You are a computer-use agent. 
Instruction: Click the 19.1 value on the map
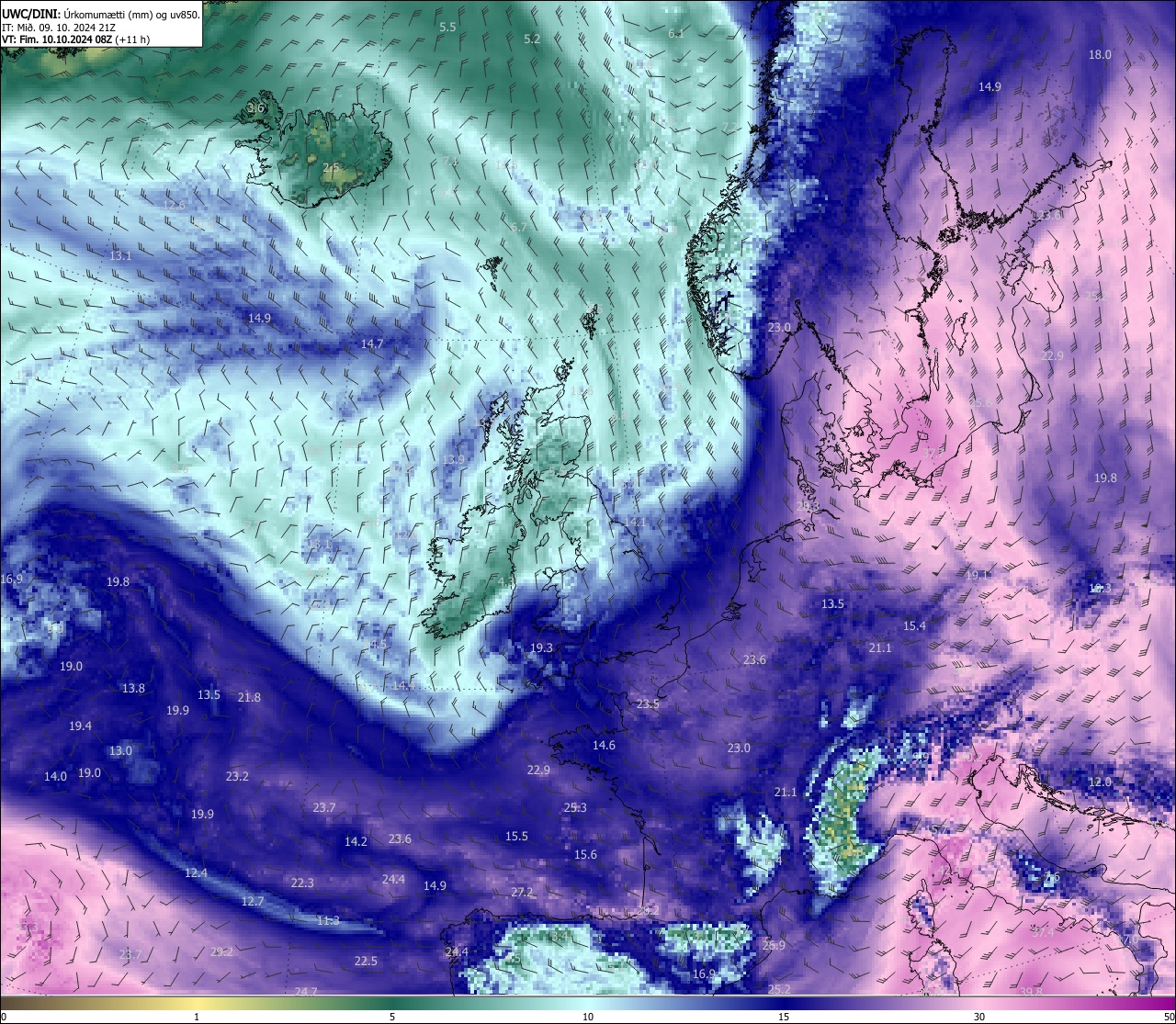[x=976, y=575]
